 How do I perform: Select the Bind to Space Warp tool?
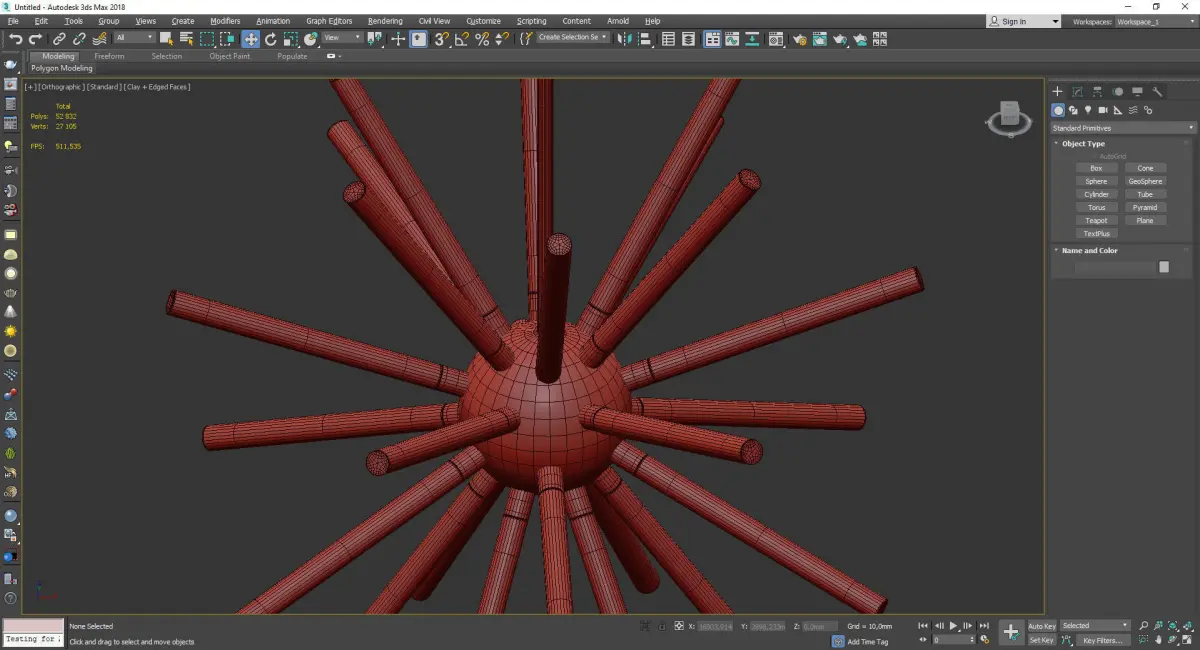coord(100,39)
